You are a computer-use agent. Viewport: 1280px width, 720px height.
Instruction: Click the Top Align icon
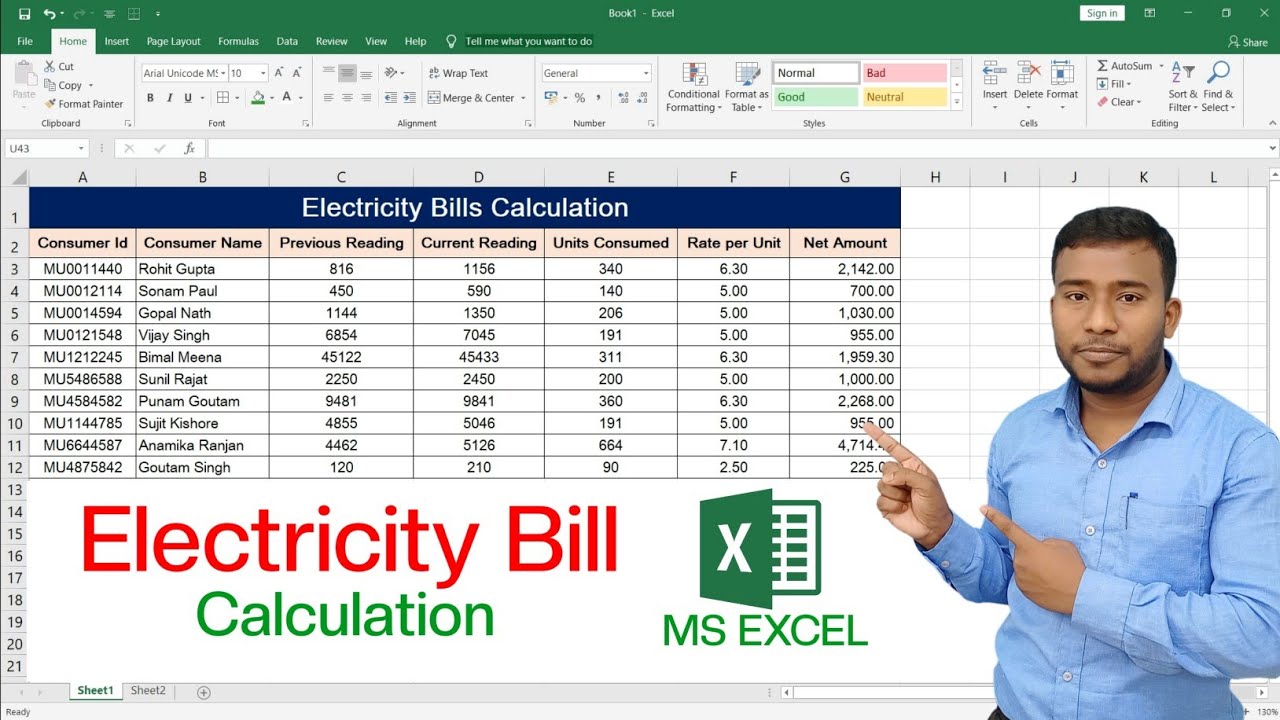329,73
